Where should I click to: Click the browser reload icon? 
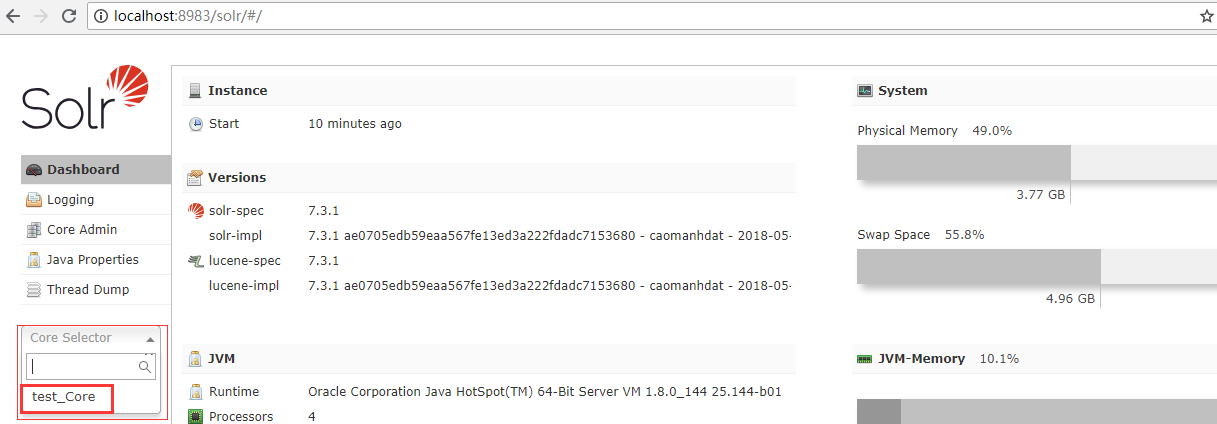point(69,16)
